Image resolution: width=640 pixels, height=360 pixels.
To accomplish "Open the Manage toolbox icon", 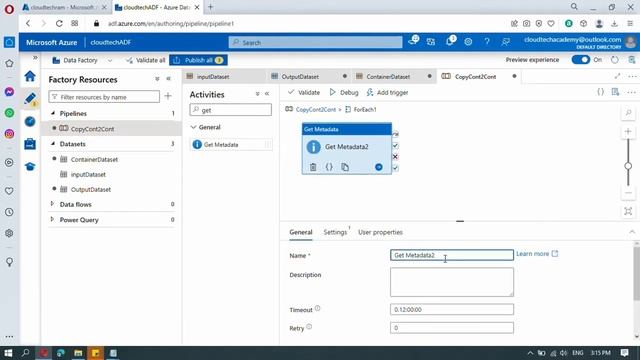I will pos(30,144).
